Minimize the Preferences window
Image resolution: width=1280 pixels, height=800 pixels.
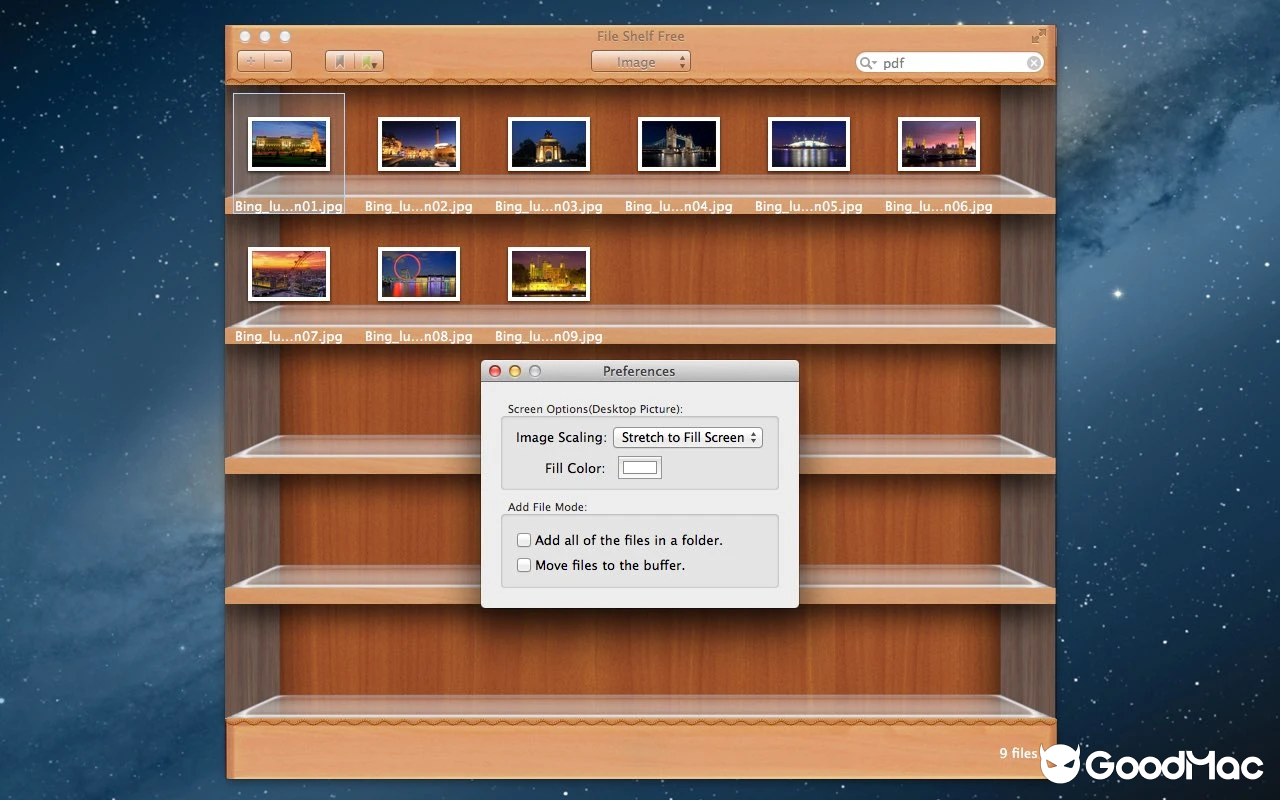[x=515, y=371]
